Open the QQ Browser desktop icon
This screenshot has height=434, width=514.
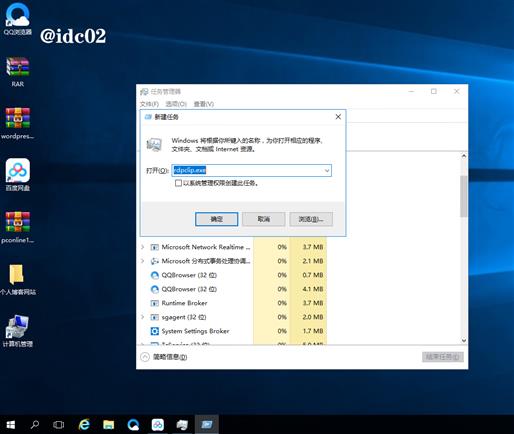[18, 18]
